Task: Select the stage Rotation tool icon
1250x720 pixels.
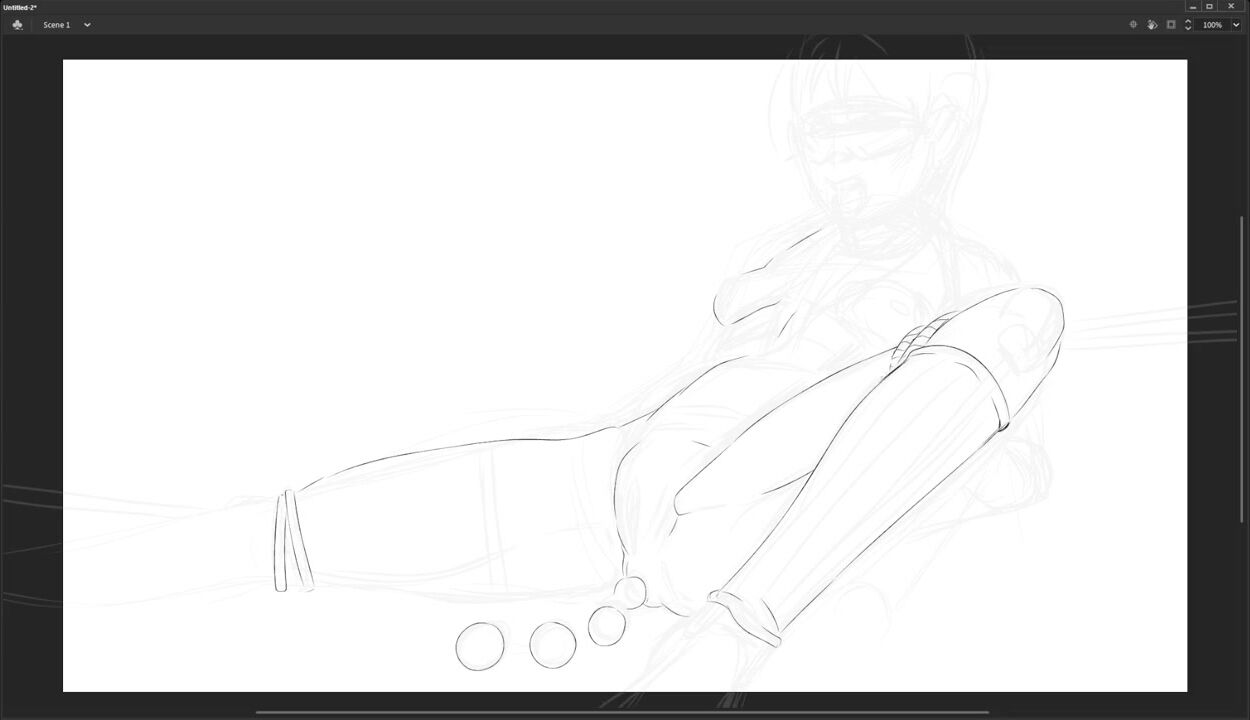Action: (x=1152, y=25)
